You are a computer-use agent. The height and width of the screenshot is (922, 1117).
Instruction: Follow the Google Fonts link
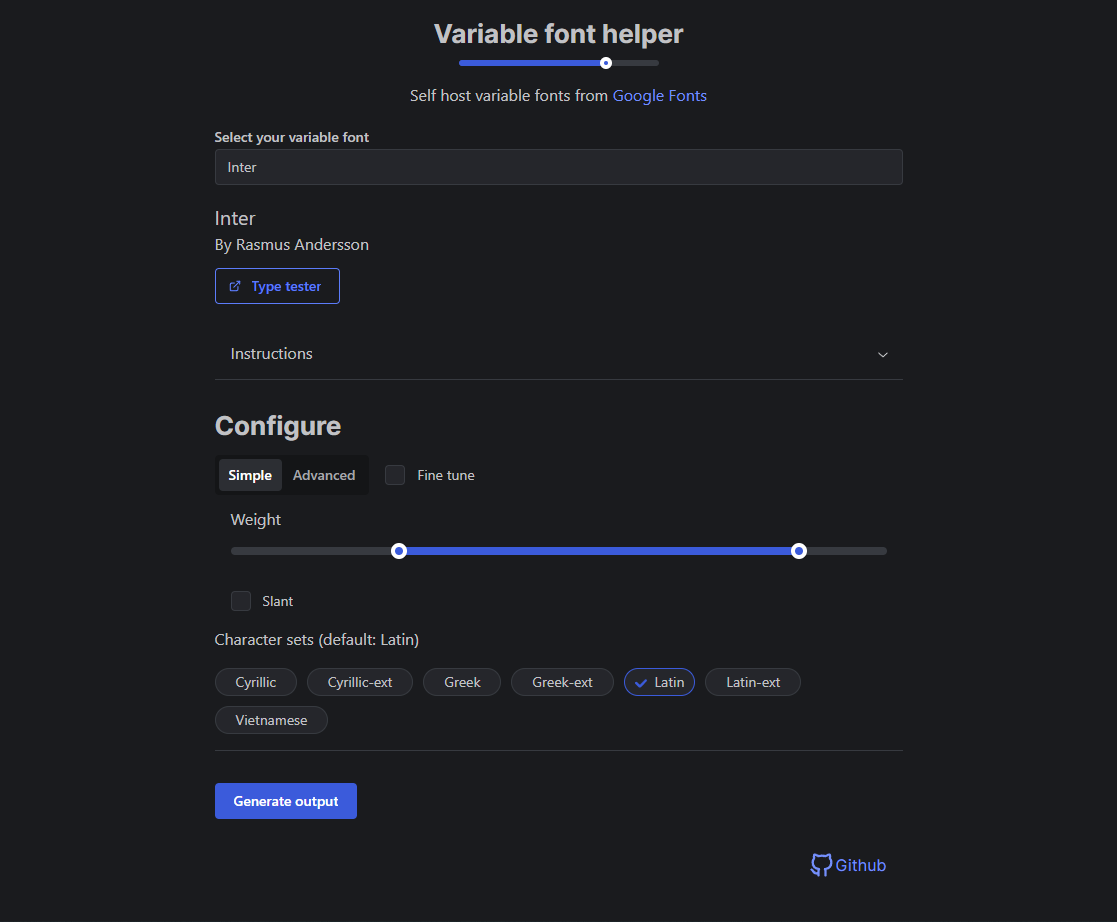pyautogui.click(x=660, y=95)
